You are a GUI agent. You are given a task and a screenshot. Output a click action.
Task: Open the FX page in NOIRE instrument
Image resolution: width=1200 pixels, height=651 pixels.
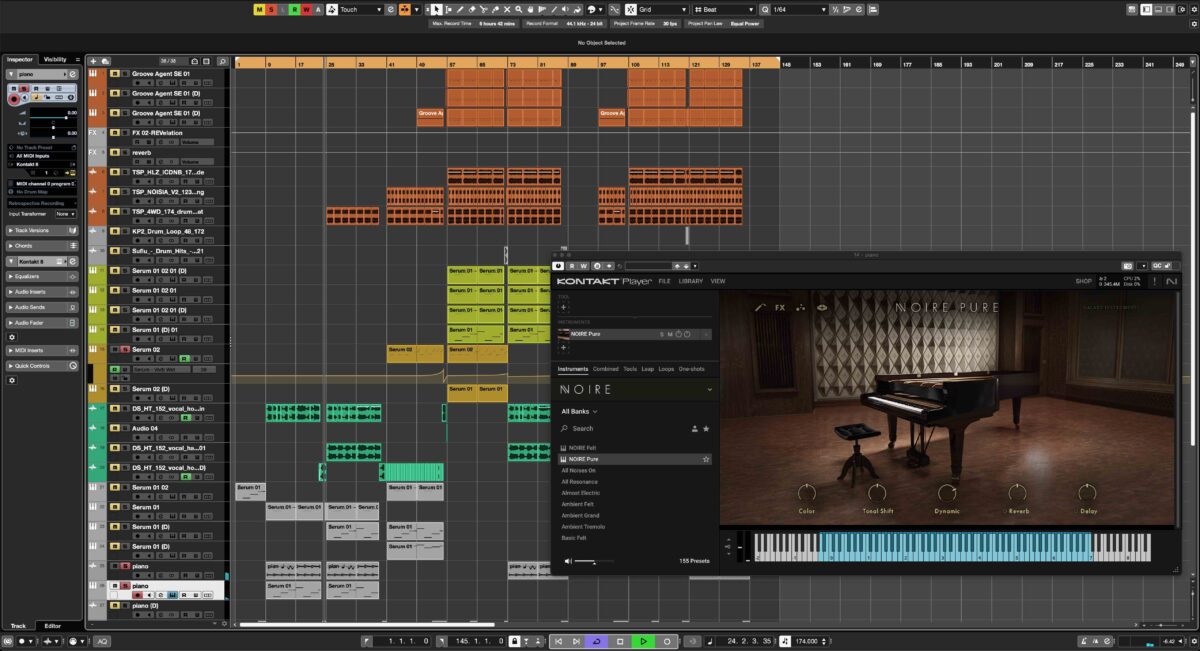(x=780, y=307)
